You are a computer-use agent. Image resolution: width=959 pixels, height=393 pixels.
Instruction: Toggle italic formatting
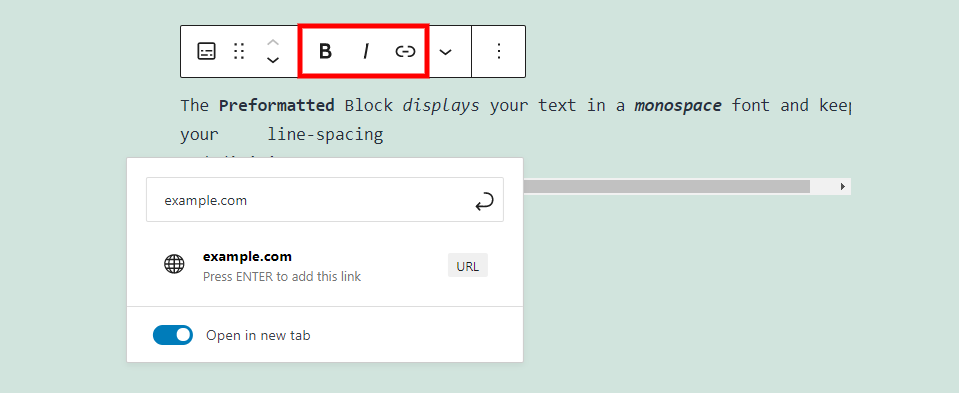366,51
